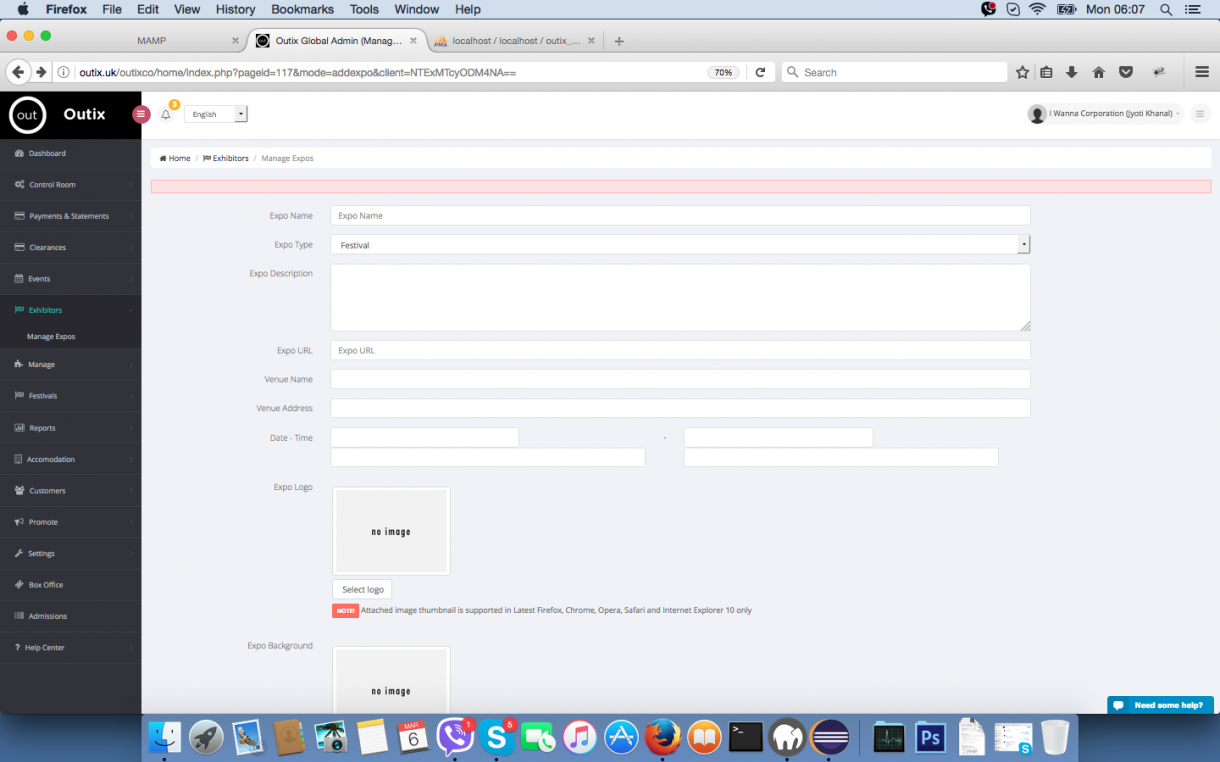This screenshot has width=1220, height=762.
Task: Click the top-right grey menu icon
Action: tap(1200, 114)
